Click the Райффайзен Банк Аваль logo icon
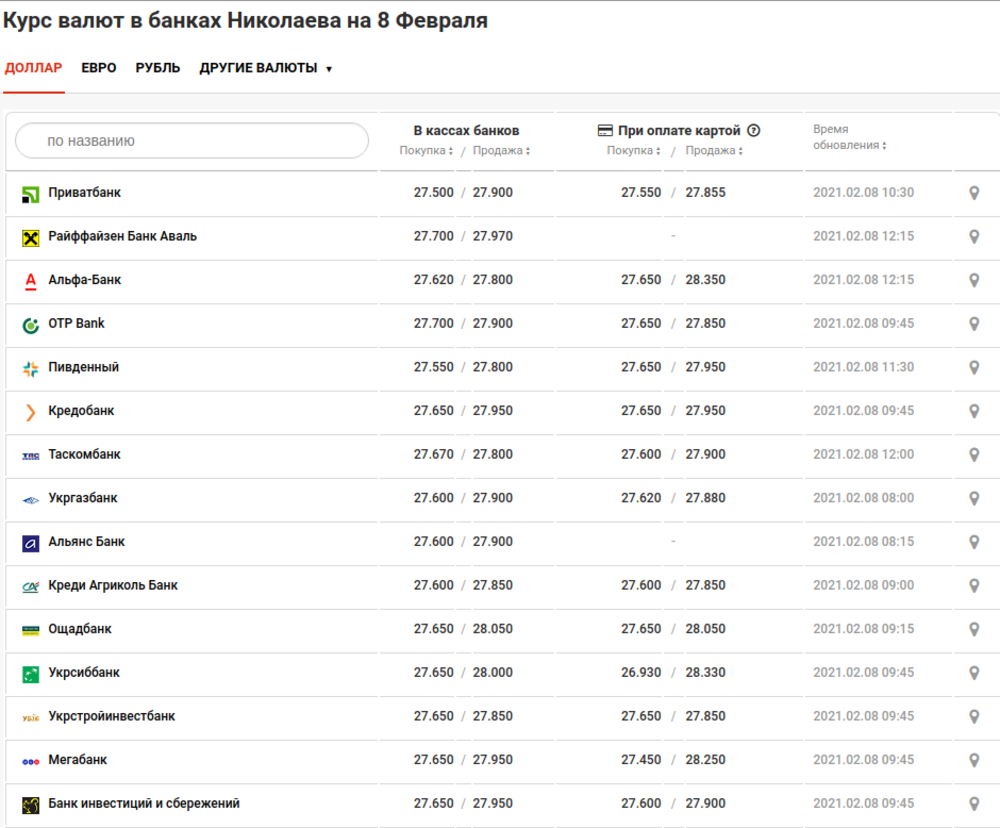The width and height of the screenshot is (1000, 828). tap(31, 238)
